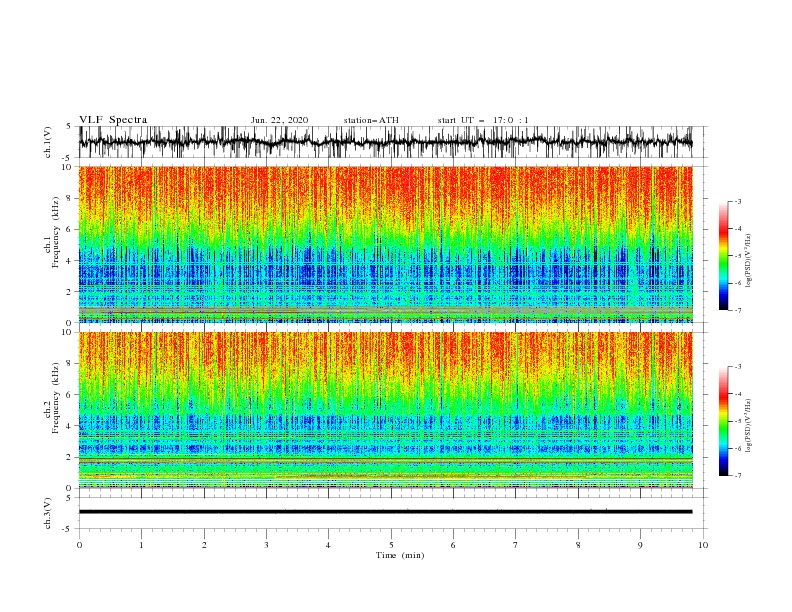
Task: Click the ch.2 color bar 'log(PSD)(V²/Hz)' label
Action: [748, 426]
